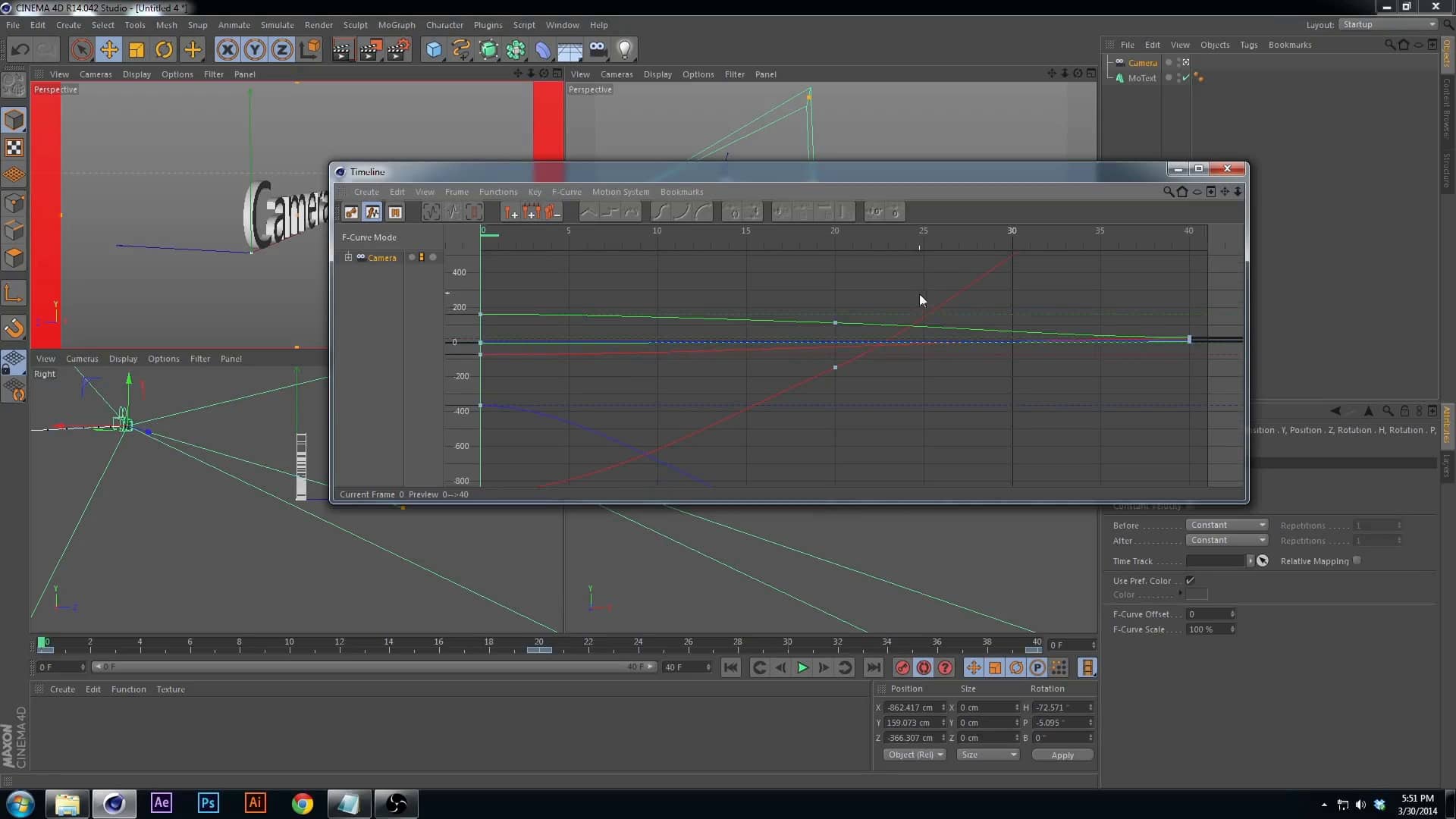1456x819 pixels.
Task: Toggle the Camera object's visibility dot
Action: click(1169, 62)
